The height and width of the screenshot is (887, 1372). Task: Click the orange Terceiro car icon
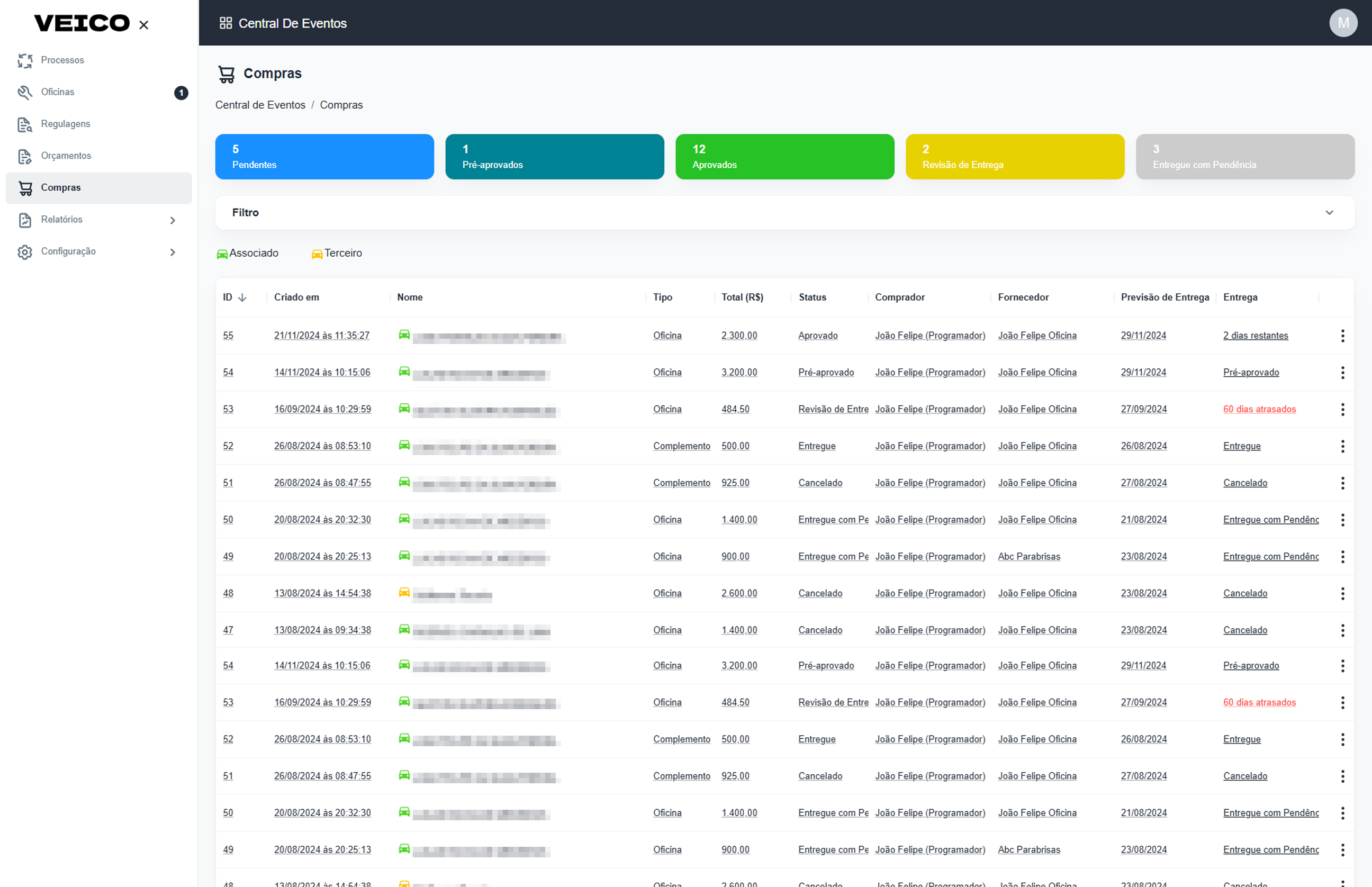tap(317, 254)
